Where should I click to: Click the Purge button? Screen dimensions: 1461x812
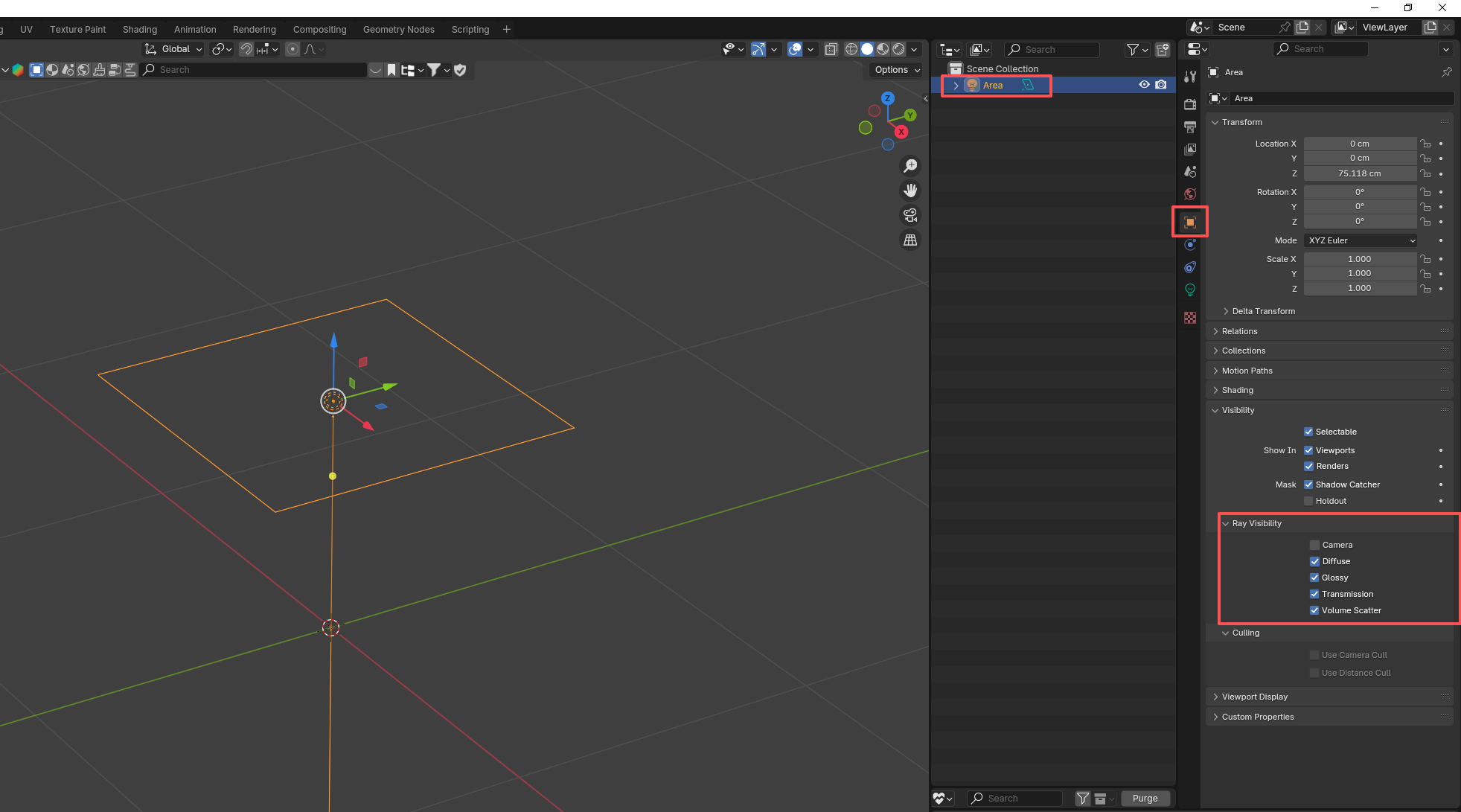tap(1145, 799)
